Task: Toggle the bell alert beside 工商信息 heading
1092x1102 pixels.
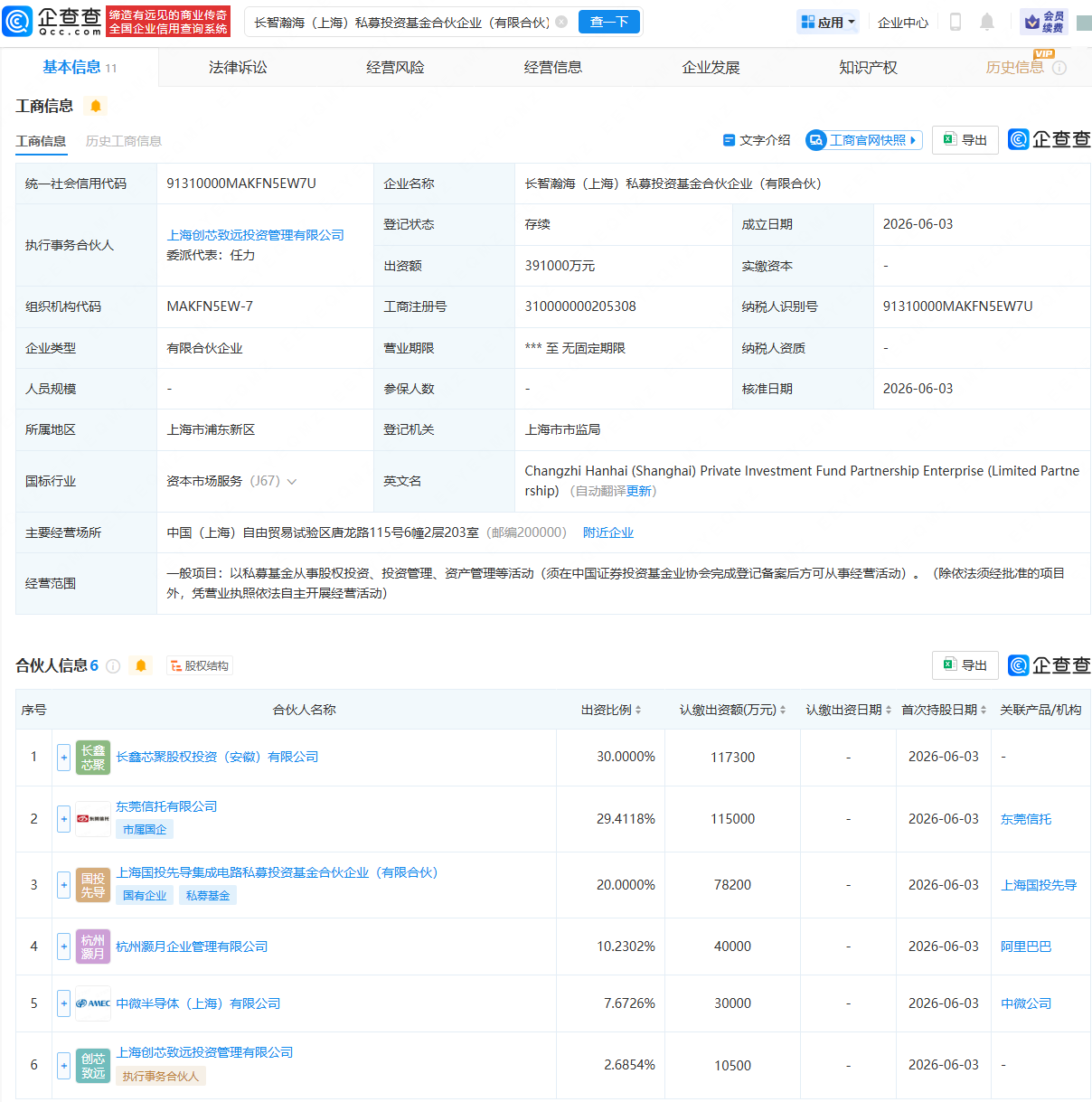Action: [96, 106]
